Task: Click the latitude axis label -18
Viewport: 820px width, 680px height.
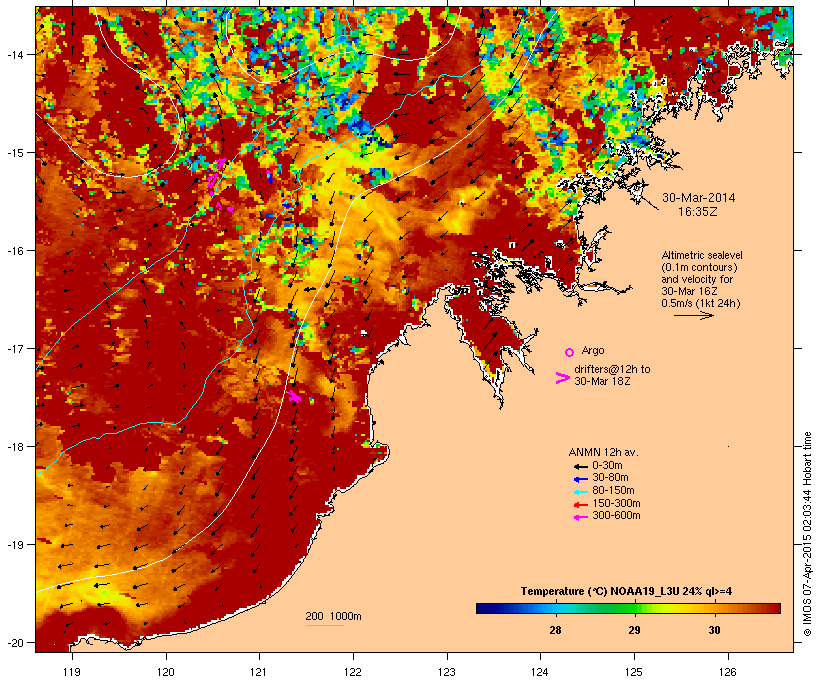Action: (x=14, y=447)
